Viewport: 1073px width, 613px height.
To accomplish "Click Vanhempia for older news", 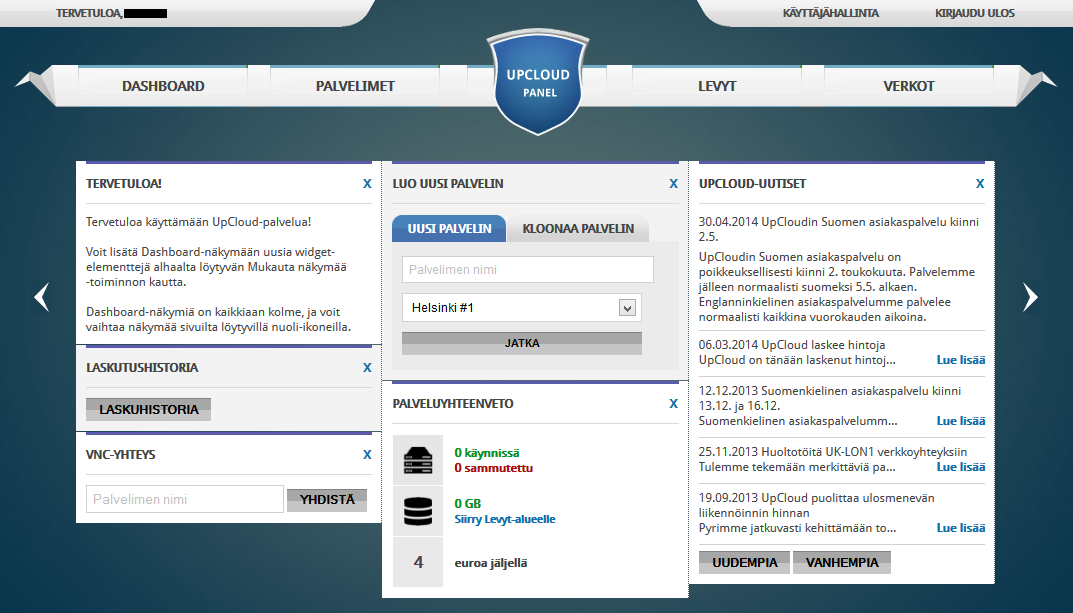I will click(x=842, y=562).
